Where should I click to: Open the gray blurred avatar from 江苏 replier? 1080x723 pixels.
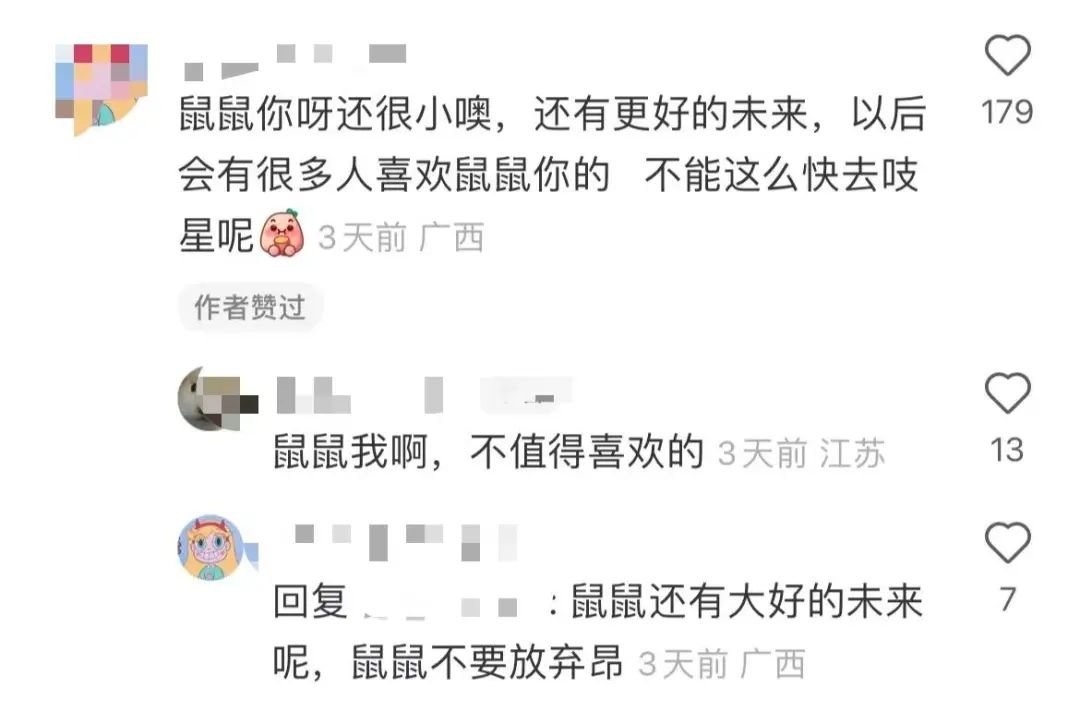click(217, 399)
